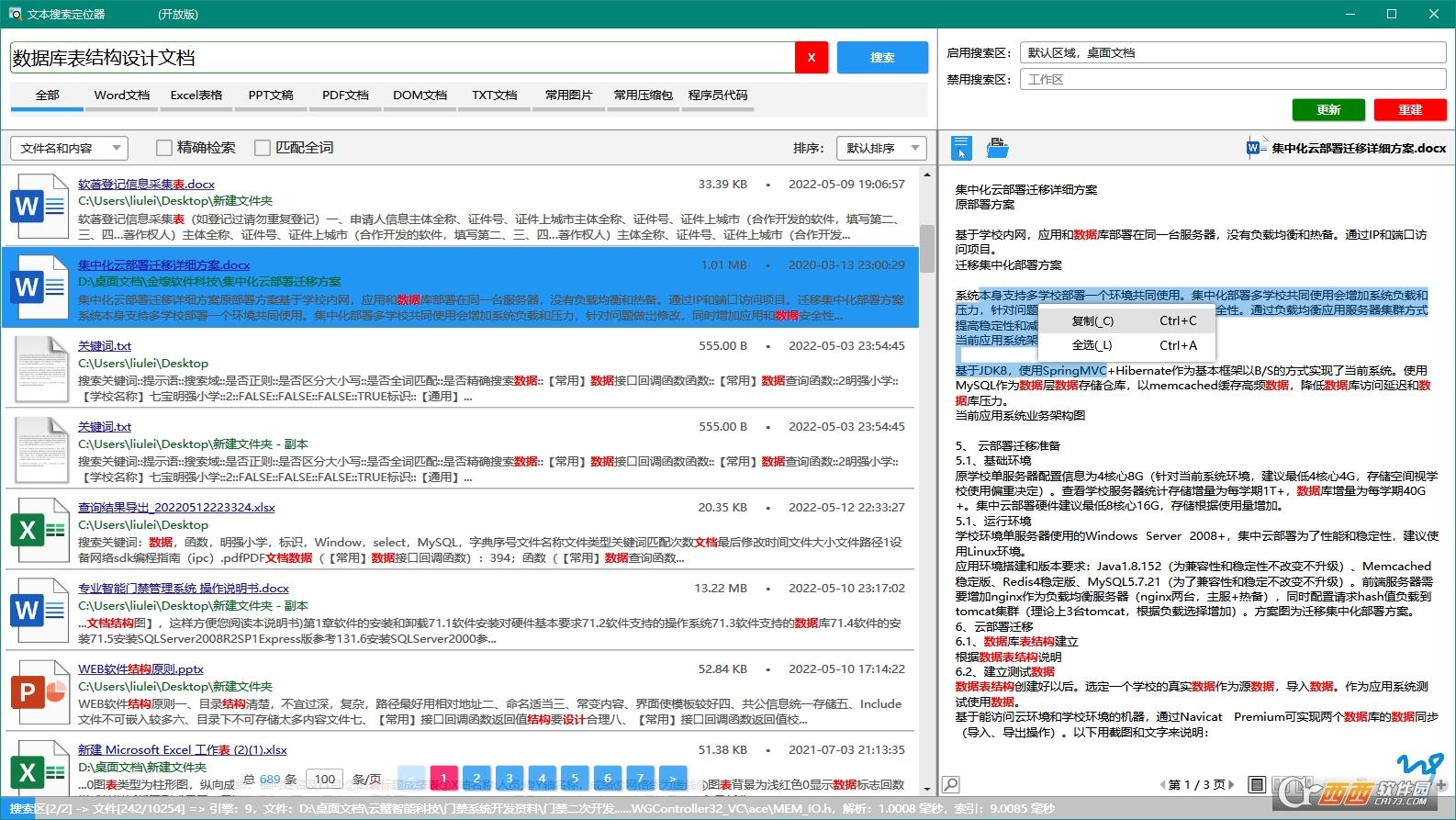Clear the search box with red X
Screen dimensions: 1456x820
pyautogui.click(x=812, y=57)
